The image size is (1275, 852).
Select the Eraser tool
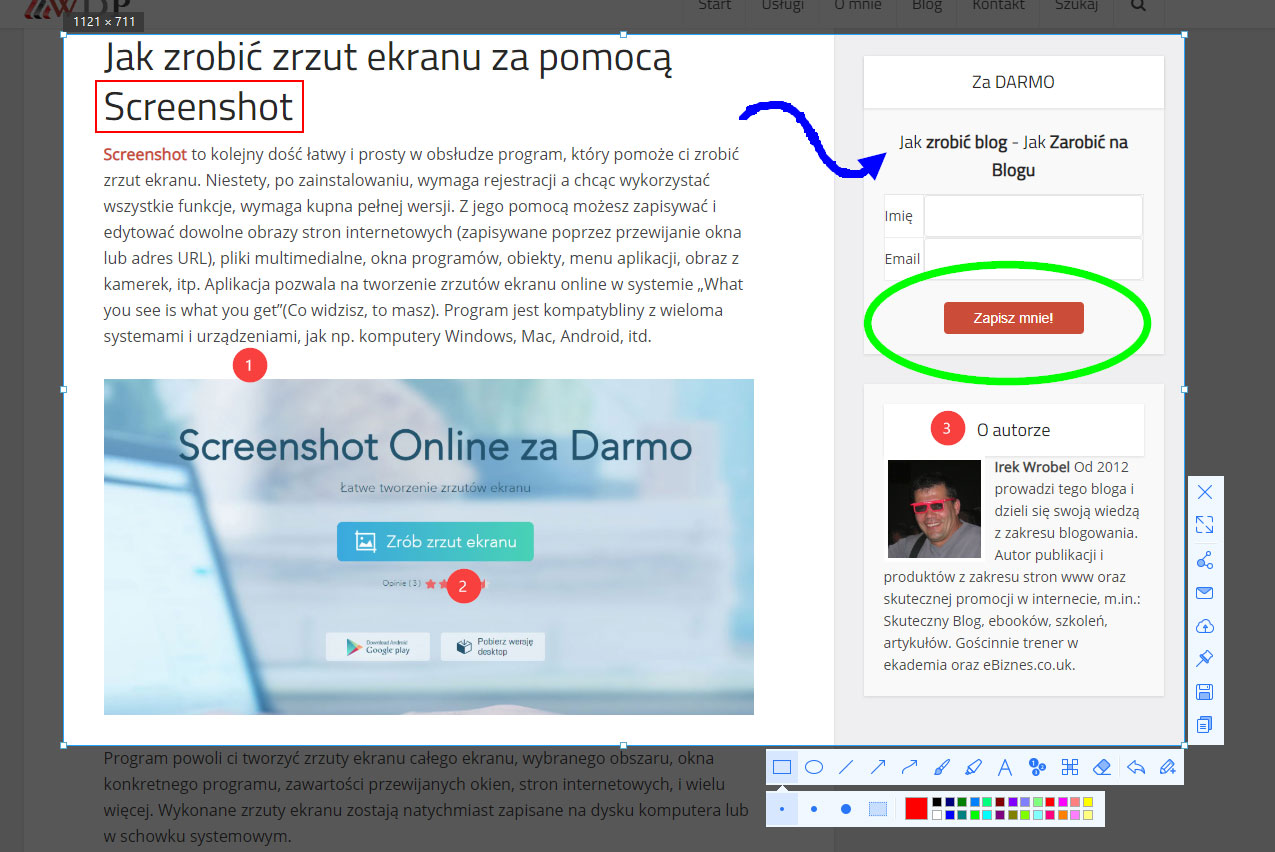(1102, 767)
